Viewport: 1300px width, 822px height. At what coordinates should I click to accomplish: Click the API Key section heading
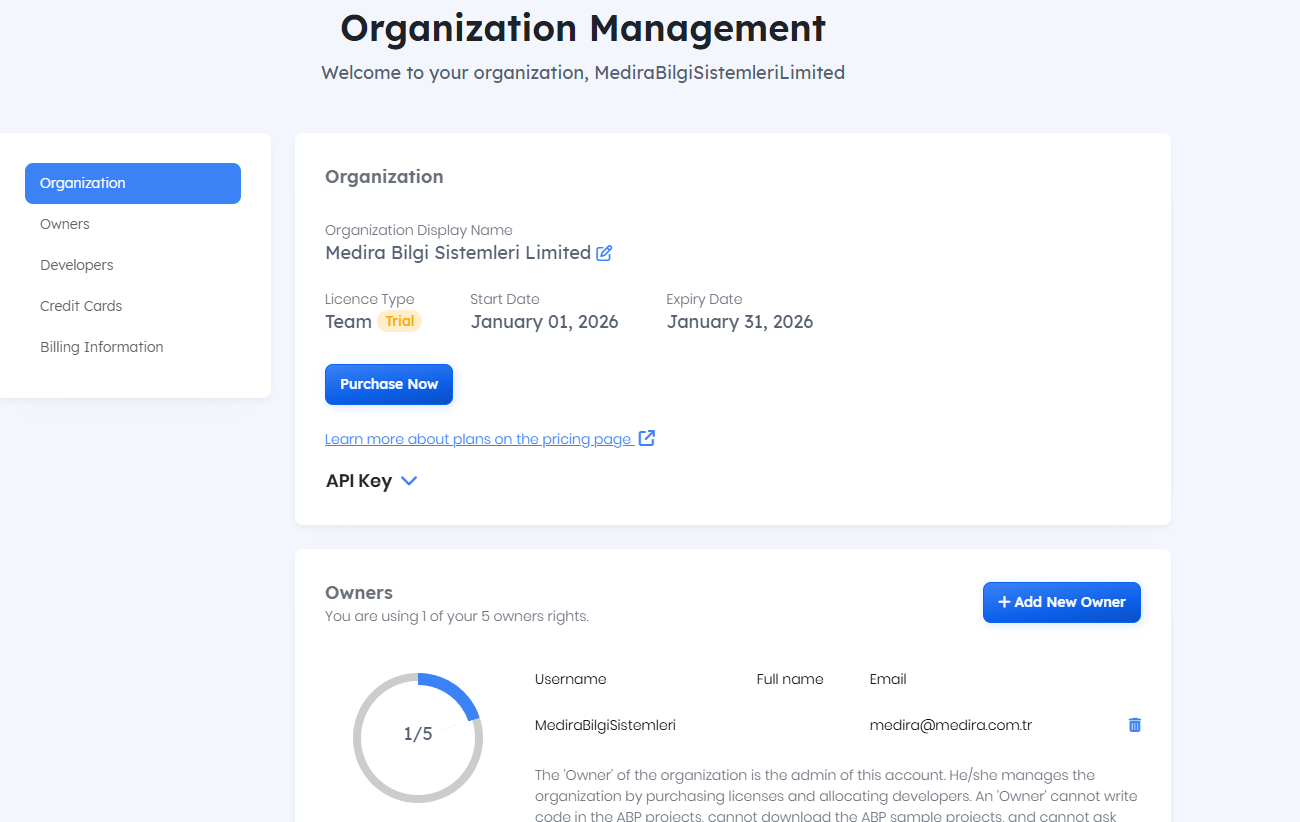click(x=359, y=481)
